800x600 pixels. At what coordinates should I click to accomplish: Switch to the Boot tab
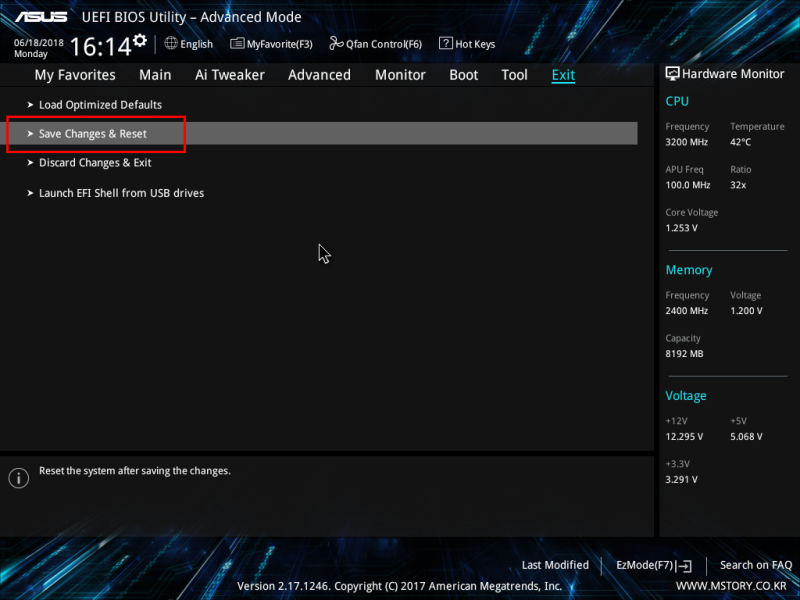click(x=463, y=75)
